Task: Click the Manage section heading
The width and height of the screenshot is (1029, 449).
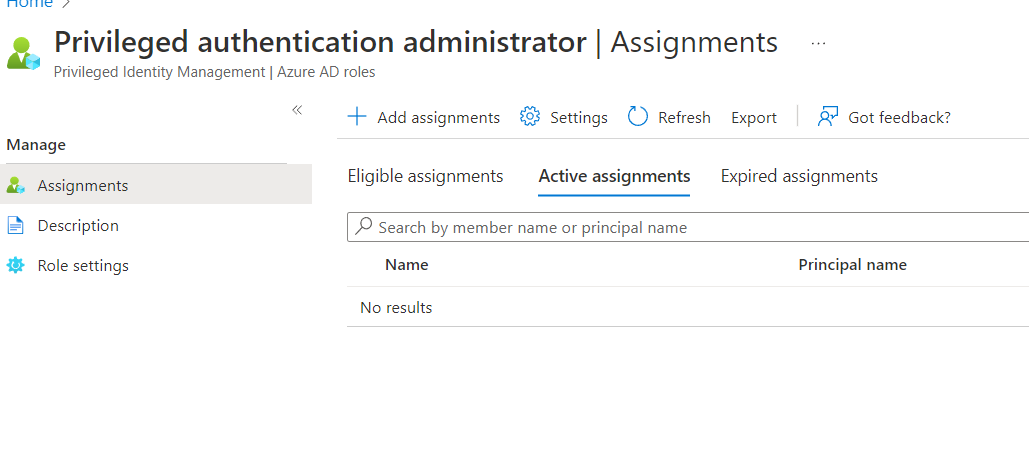Action: (x=36, y=144)
